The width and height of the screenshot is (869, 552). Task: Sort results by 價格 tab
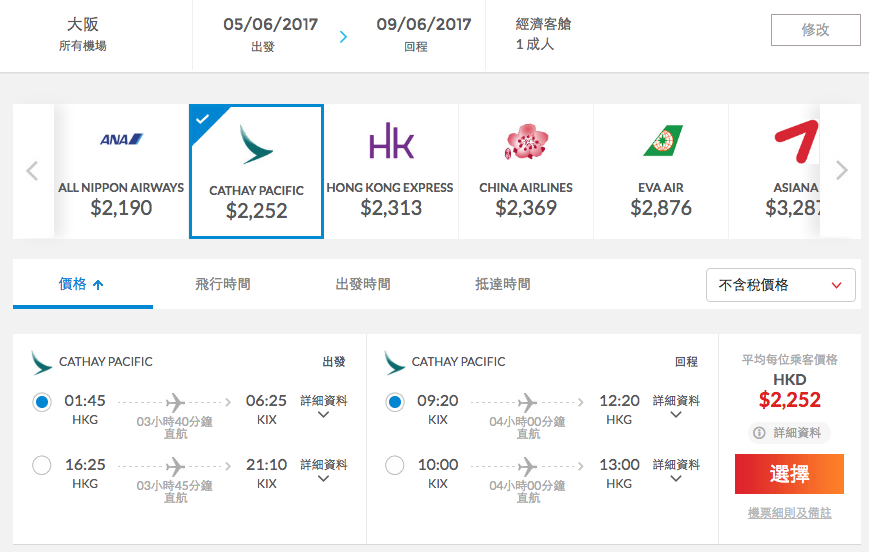[x=83, y=284]
